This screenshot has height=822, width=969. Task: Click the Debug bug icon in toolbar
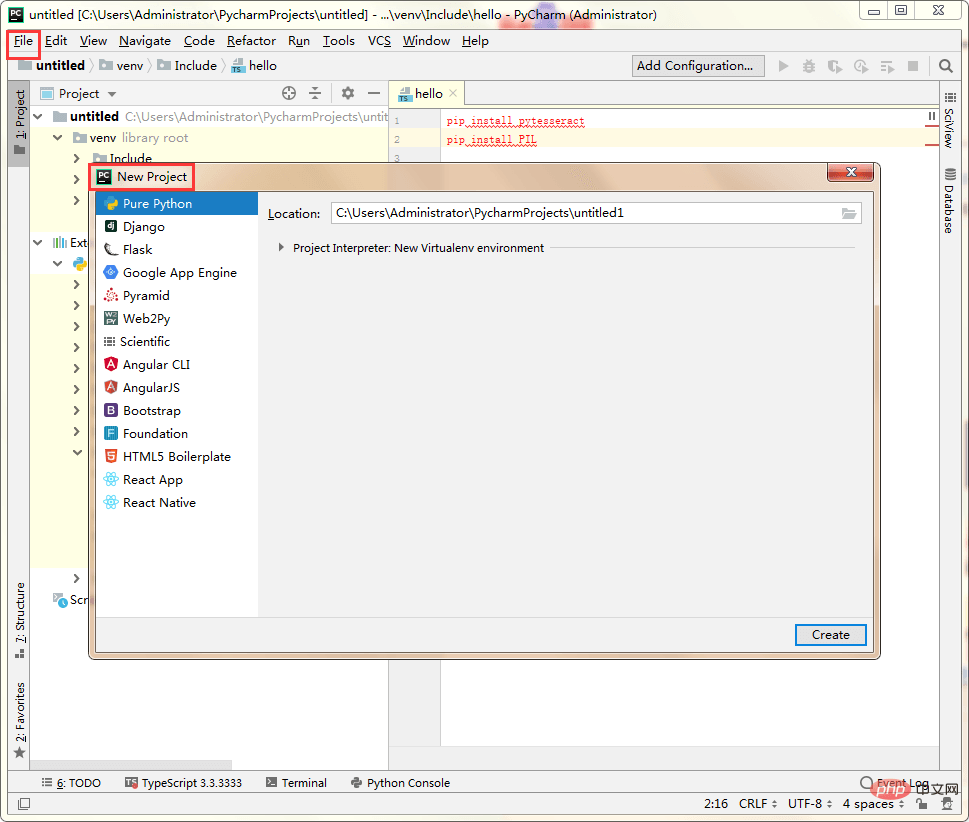[808, 66]
